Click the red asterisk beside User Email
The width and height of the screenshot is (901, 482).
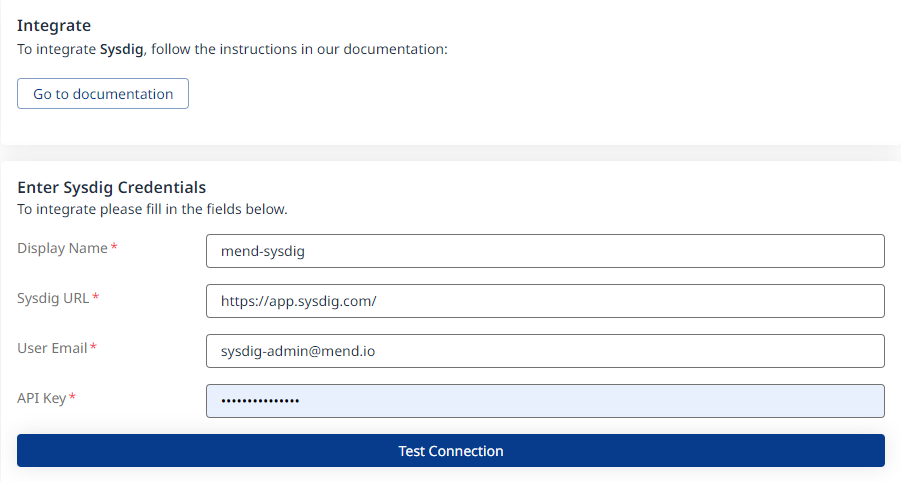[94, 348]
